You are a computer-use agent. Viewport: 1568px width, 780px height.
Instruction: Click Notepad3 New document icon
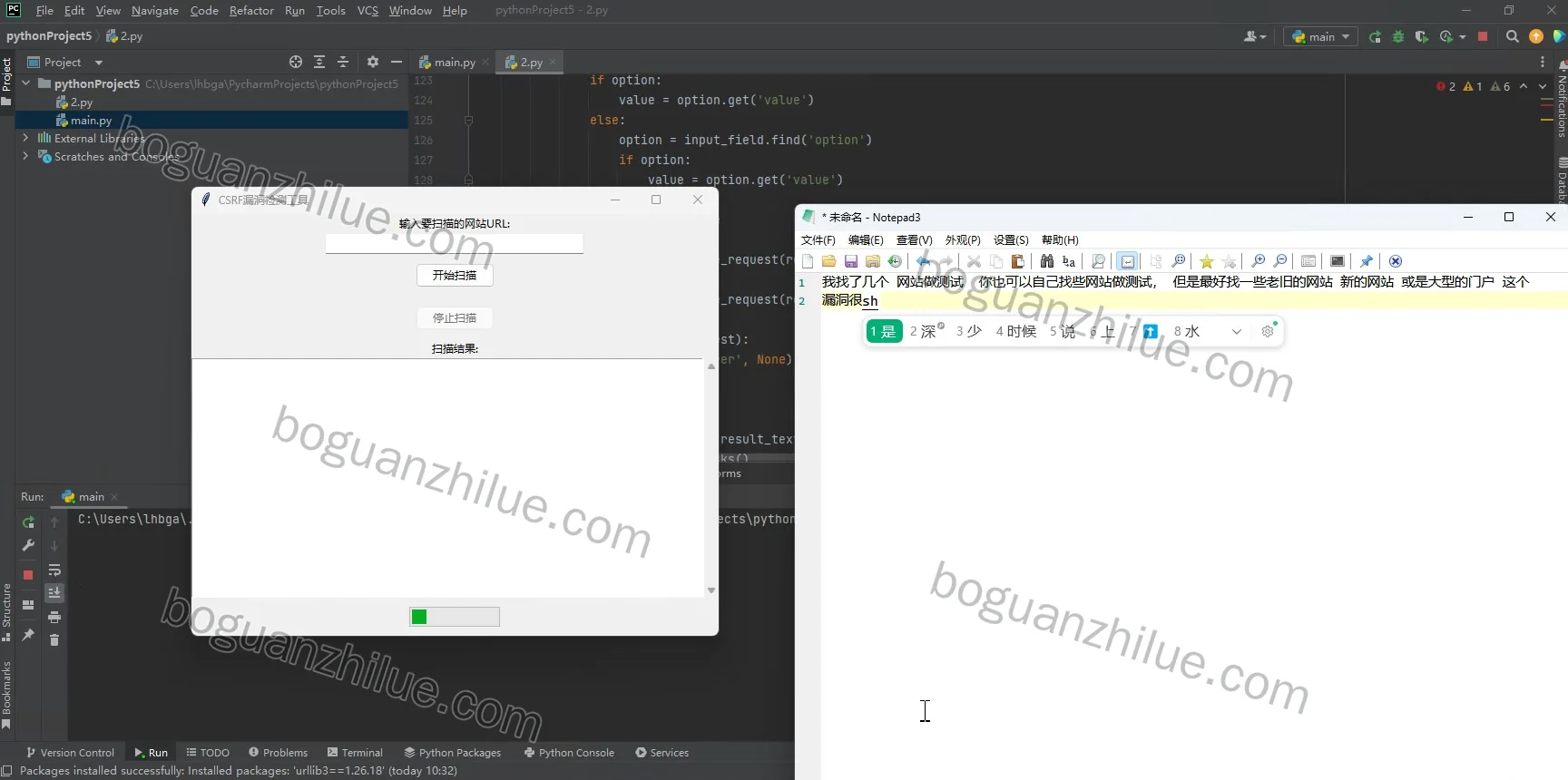coord(808,261)
